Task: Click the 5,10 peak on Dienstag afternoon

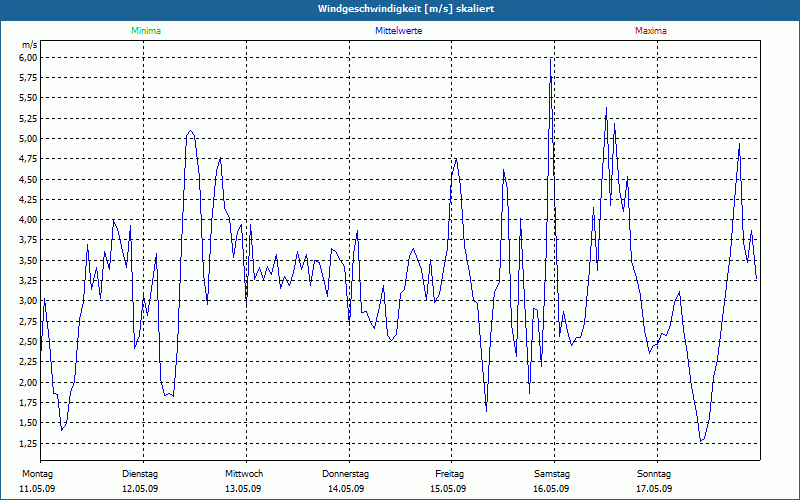Action: (x=190, y=131)
